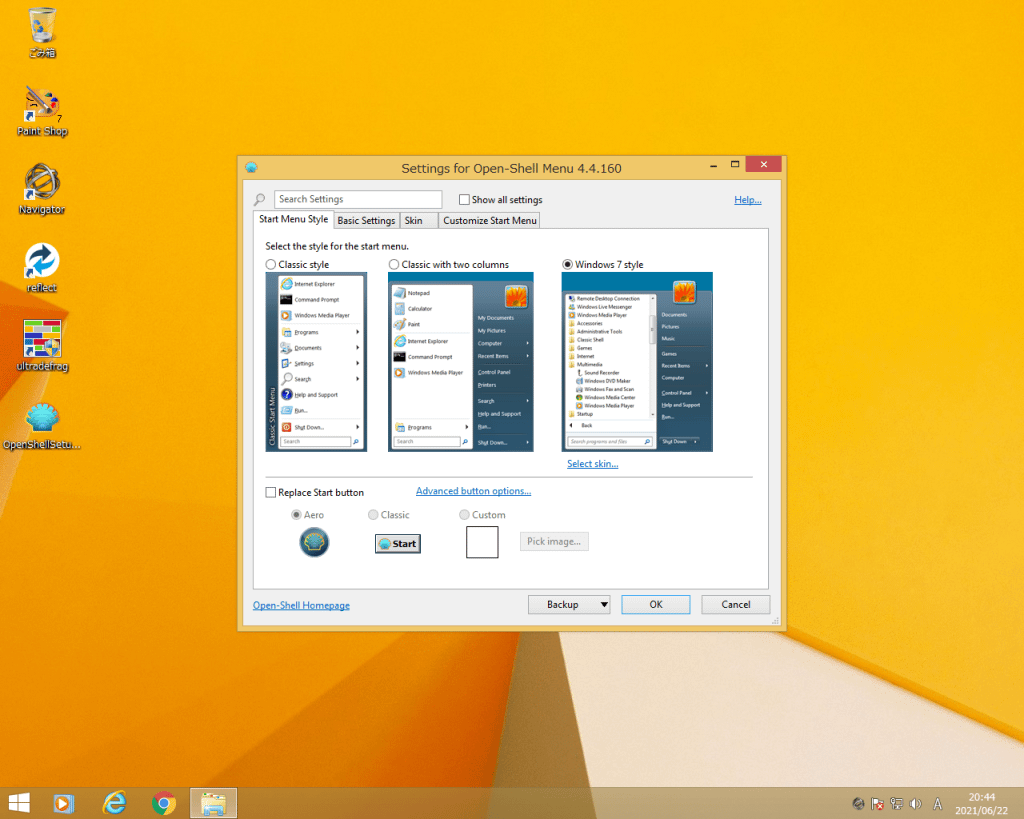Enable the Show all settings checkbox
Screen dimensions: 1024x819
tap(464, 200)
